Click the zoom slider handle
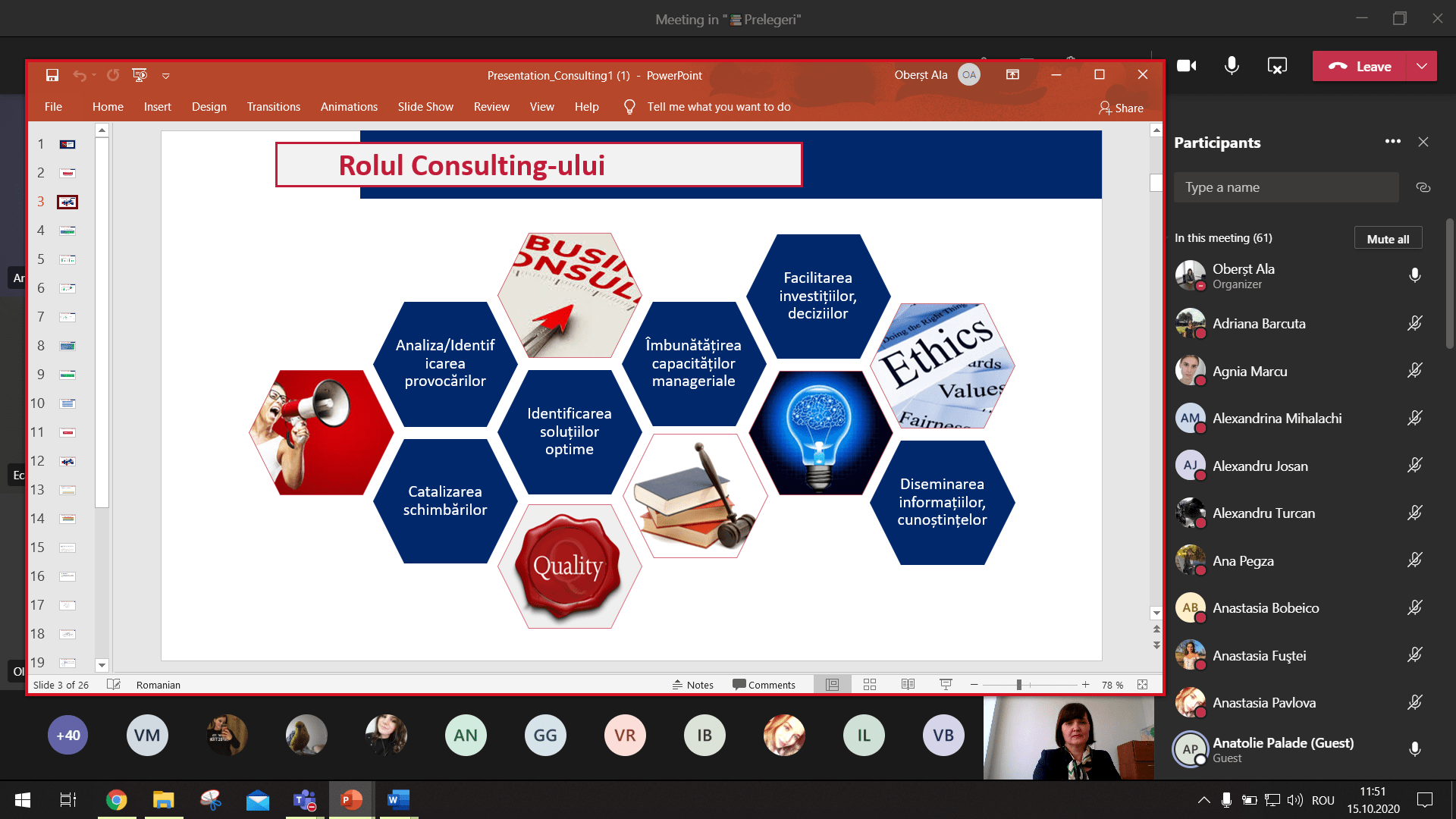Image resolution: width=1456 pixels, height=819 pixels. (x=1019, y=685)
